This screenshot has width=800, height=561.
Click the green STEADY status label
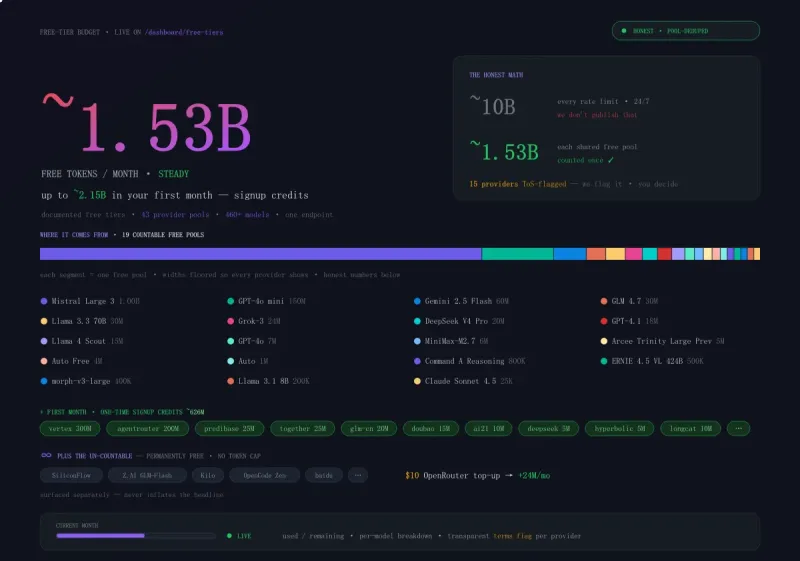(173, 174)
